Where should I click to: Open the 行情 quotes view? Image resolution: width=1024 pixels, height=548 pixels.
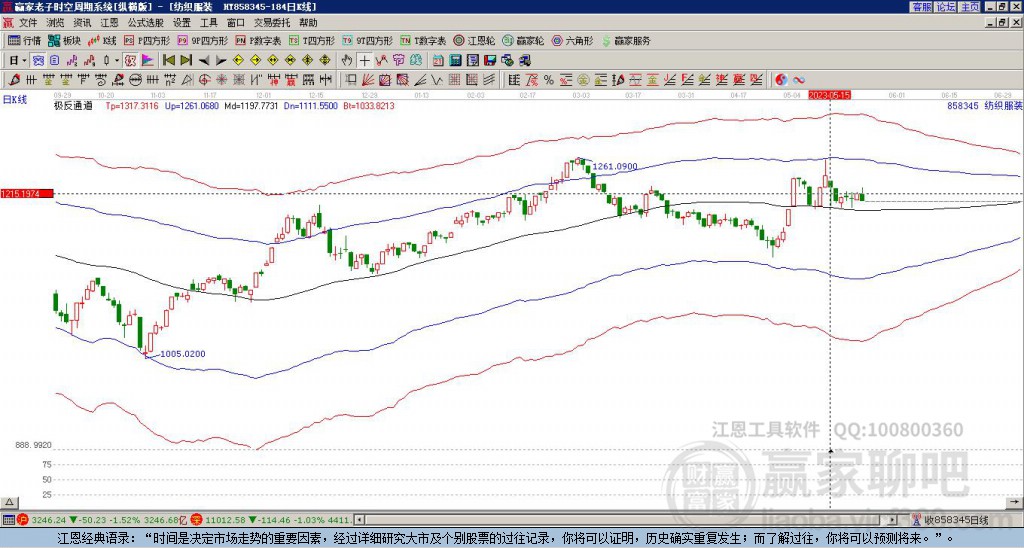(24, 40)
